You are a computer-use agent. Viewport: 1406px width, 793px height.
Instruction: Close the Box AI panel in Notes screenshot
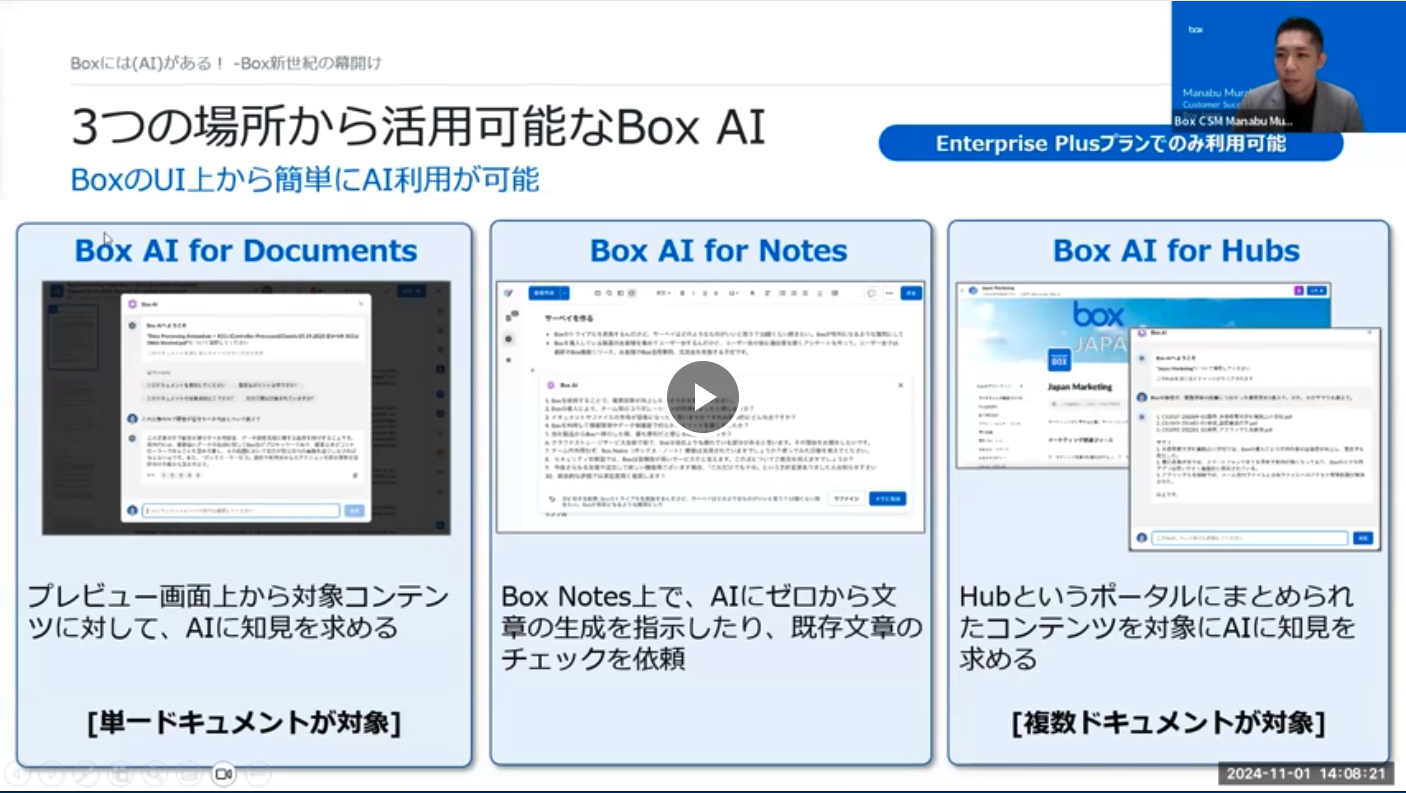point(900,384)
